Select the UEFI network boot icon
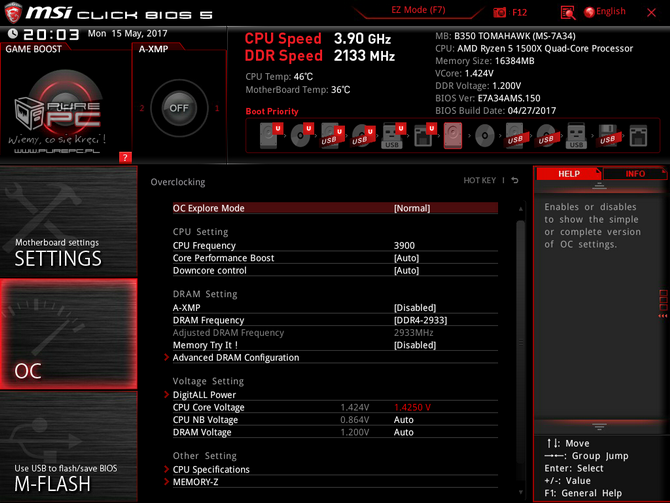 [x=424, y=135]
